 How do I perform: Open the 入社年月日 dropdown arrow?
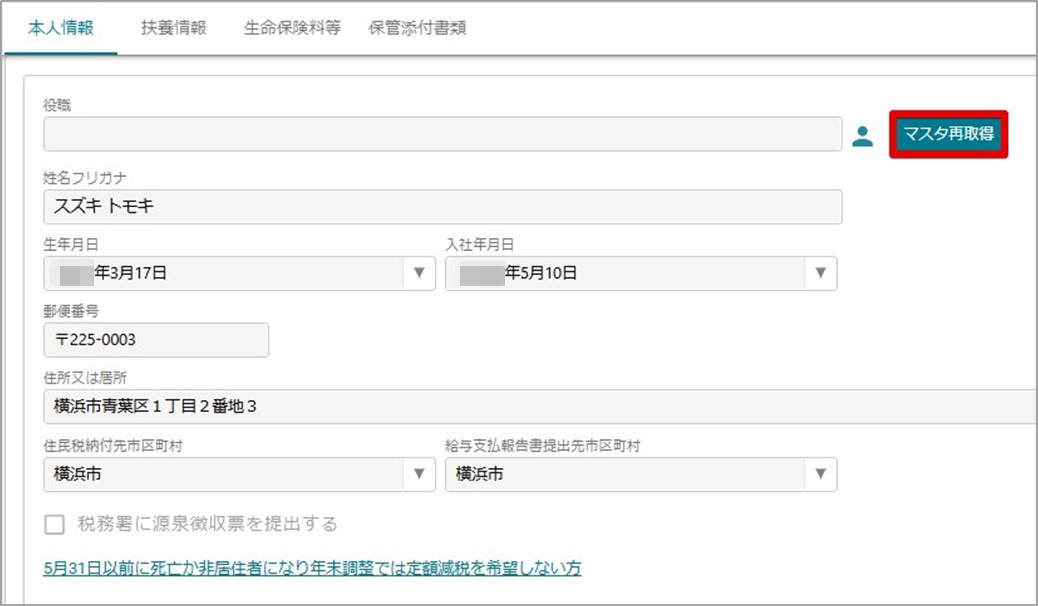(821, 273)
